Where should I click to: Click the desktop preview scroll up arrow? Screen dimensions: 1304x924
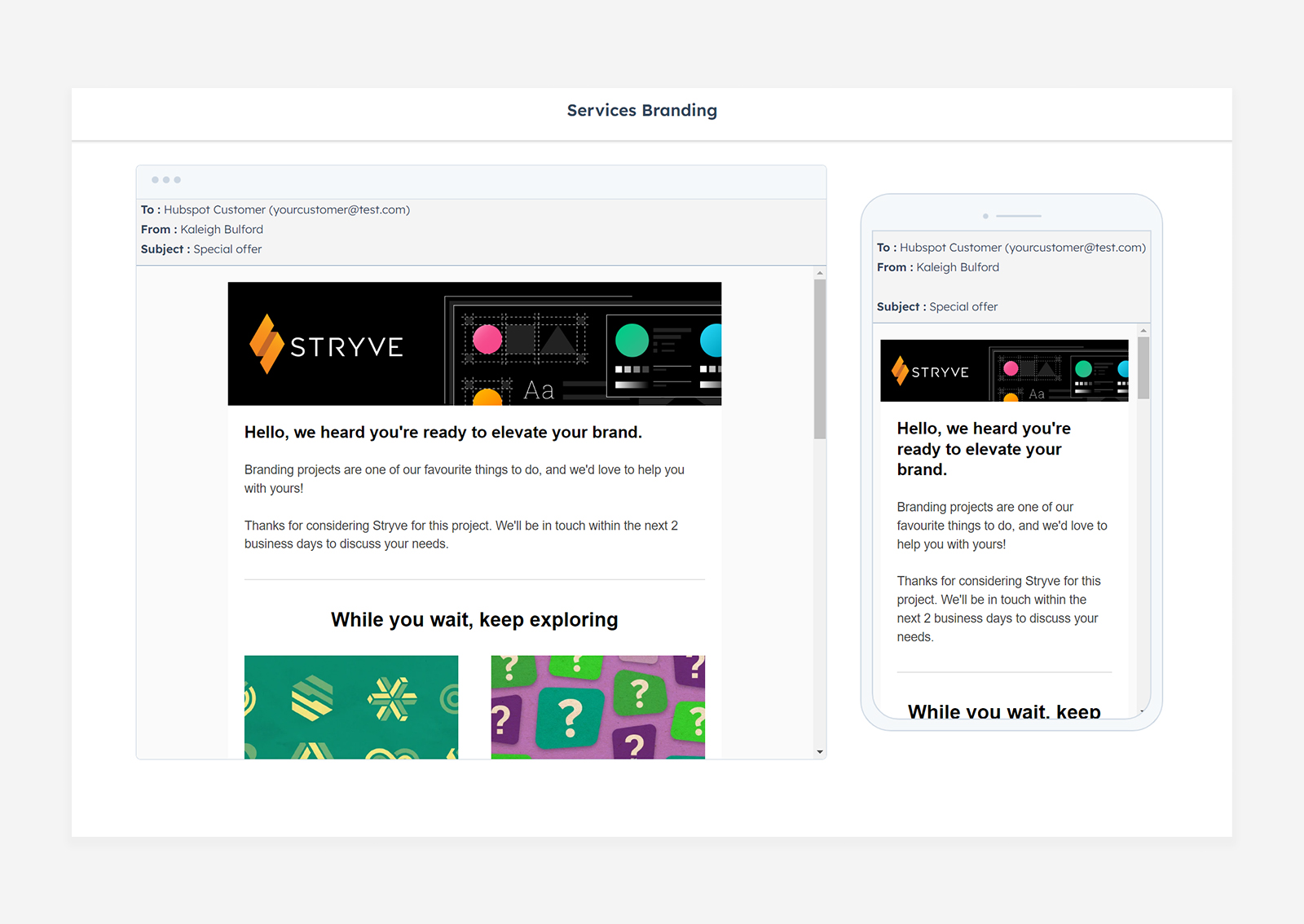tap(820, 273)
